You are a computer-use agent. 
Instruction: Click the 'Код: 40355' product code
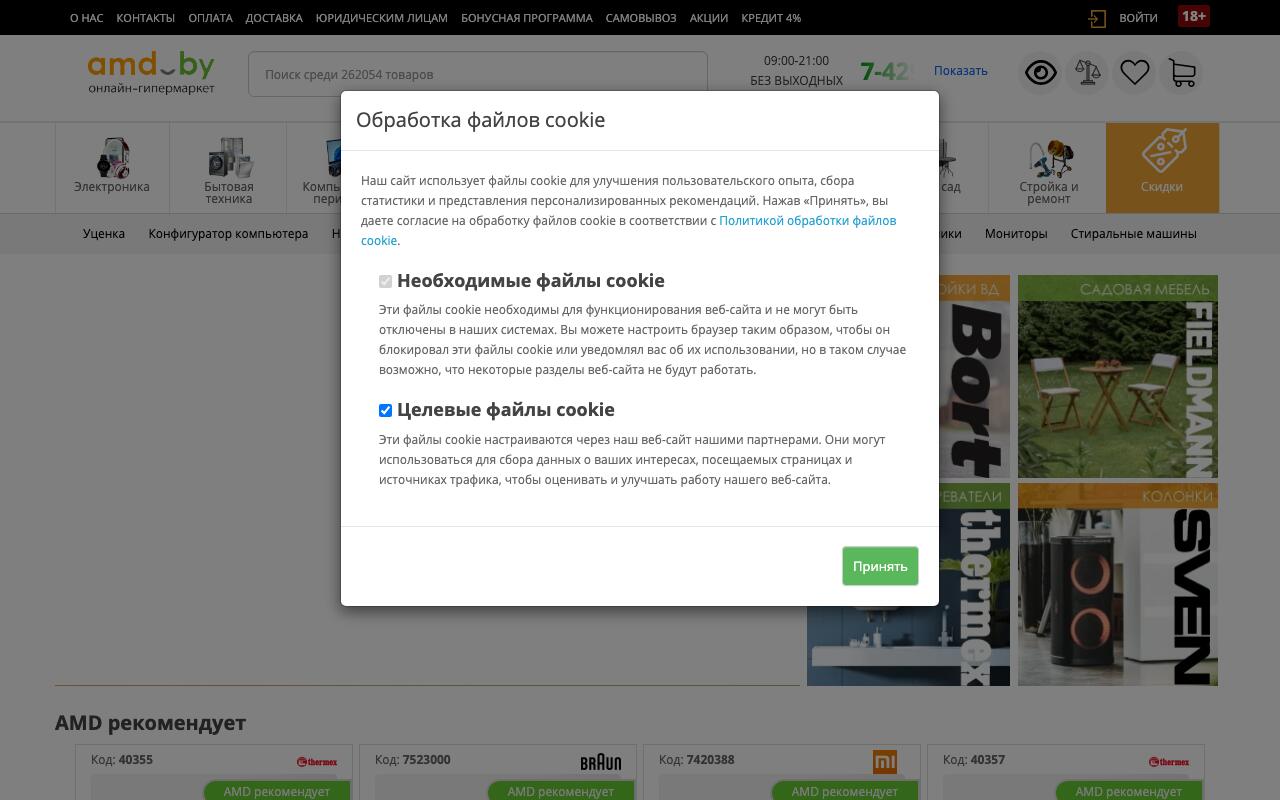pos(122,760)
